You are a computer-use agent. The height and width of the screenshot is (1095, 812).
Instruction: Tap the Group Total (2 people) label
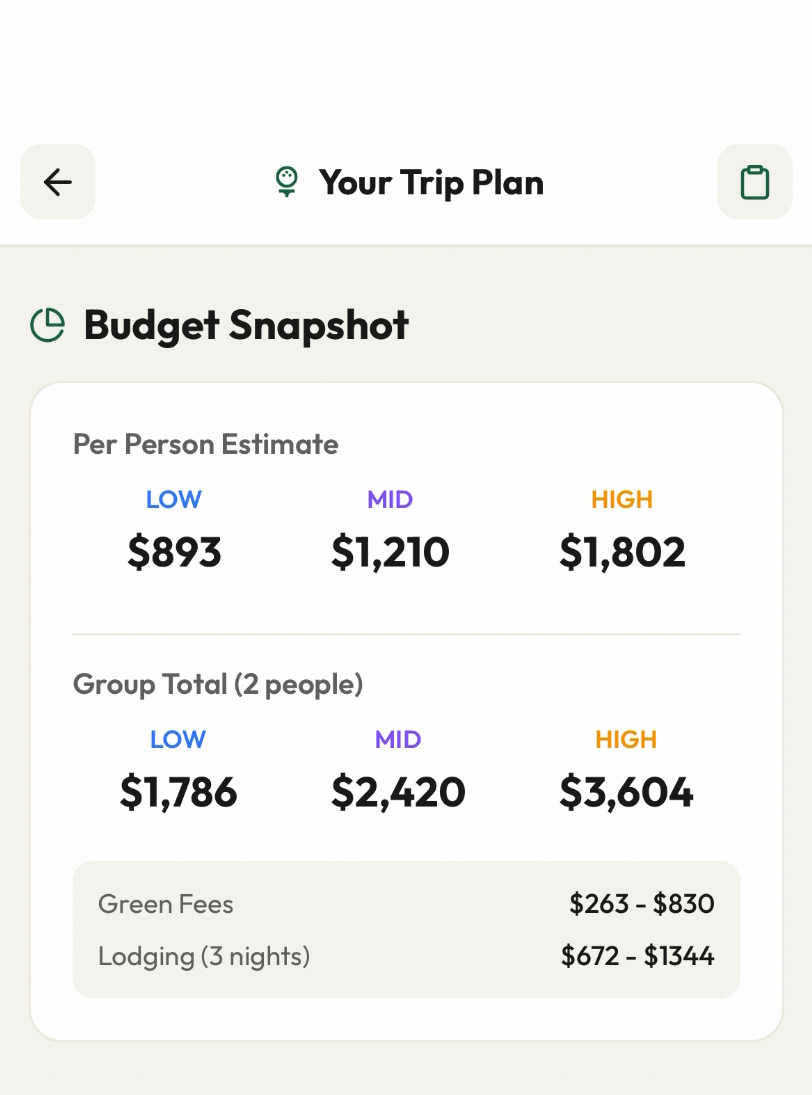click(x=218, y=684)
